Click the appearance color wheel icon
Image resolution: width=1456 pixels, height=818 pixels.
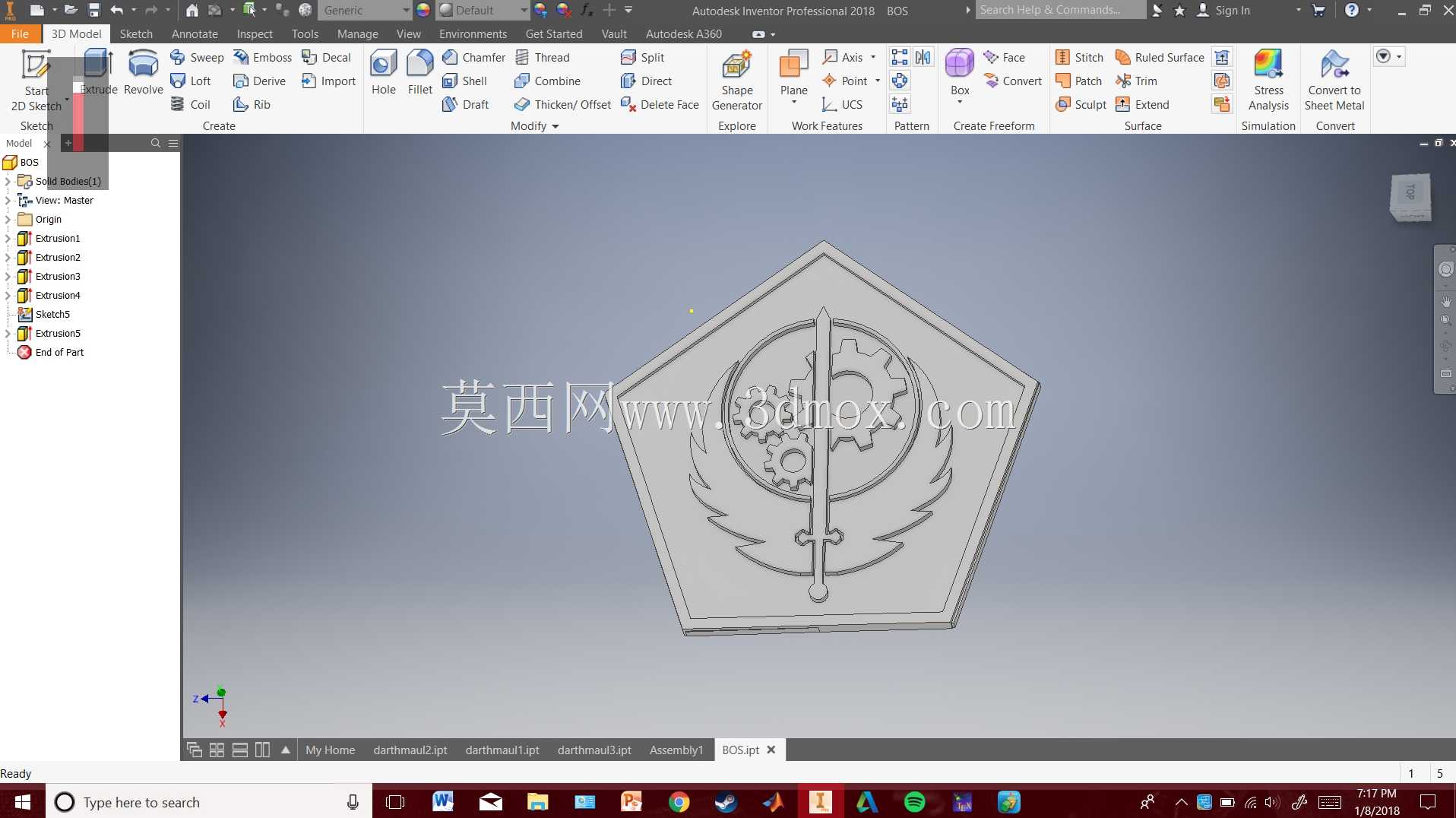[x=423, y=11]
